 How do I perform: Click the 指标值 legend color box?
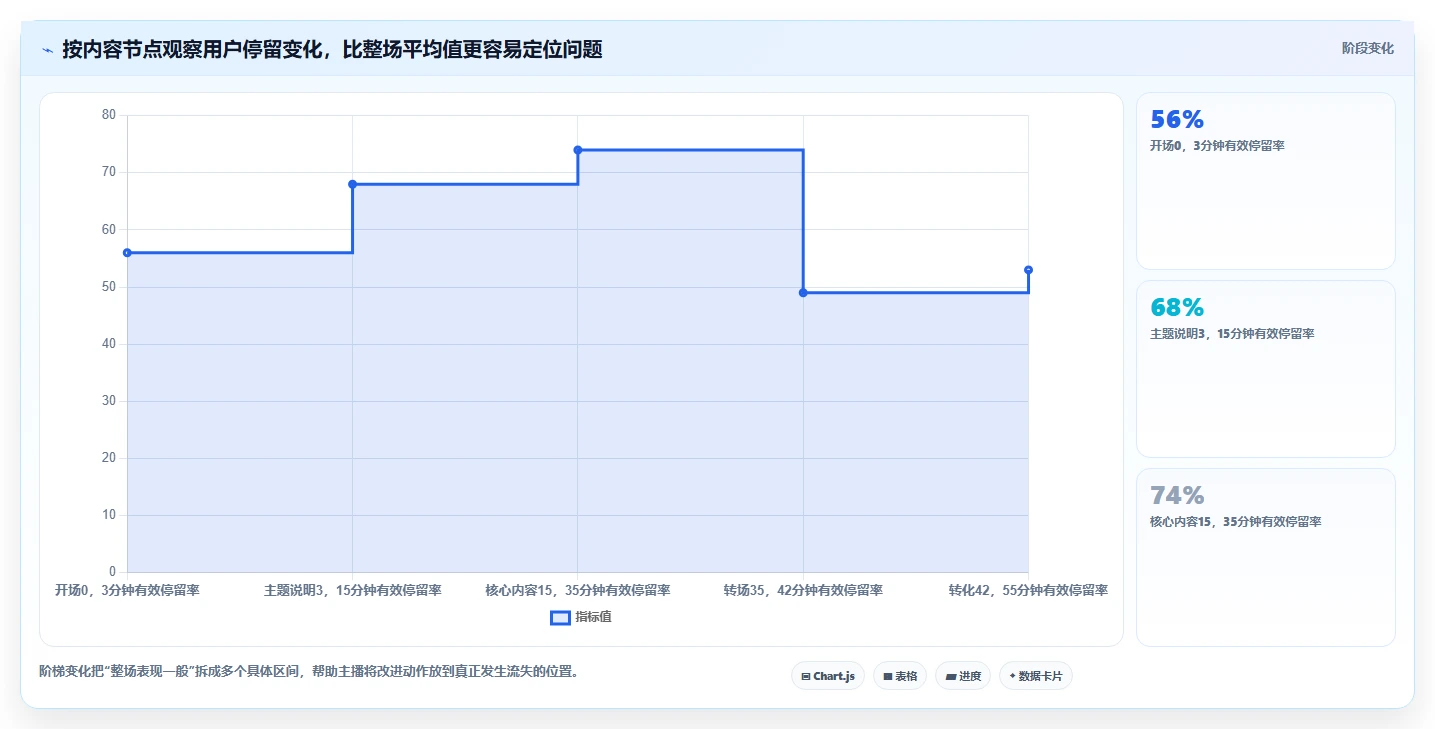pyautogui.click(x=560, y=618)
